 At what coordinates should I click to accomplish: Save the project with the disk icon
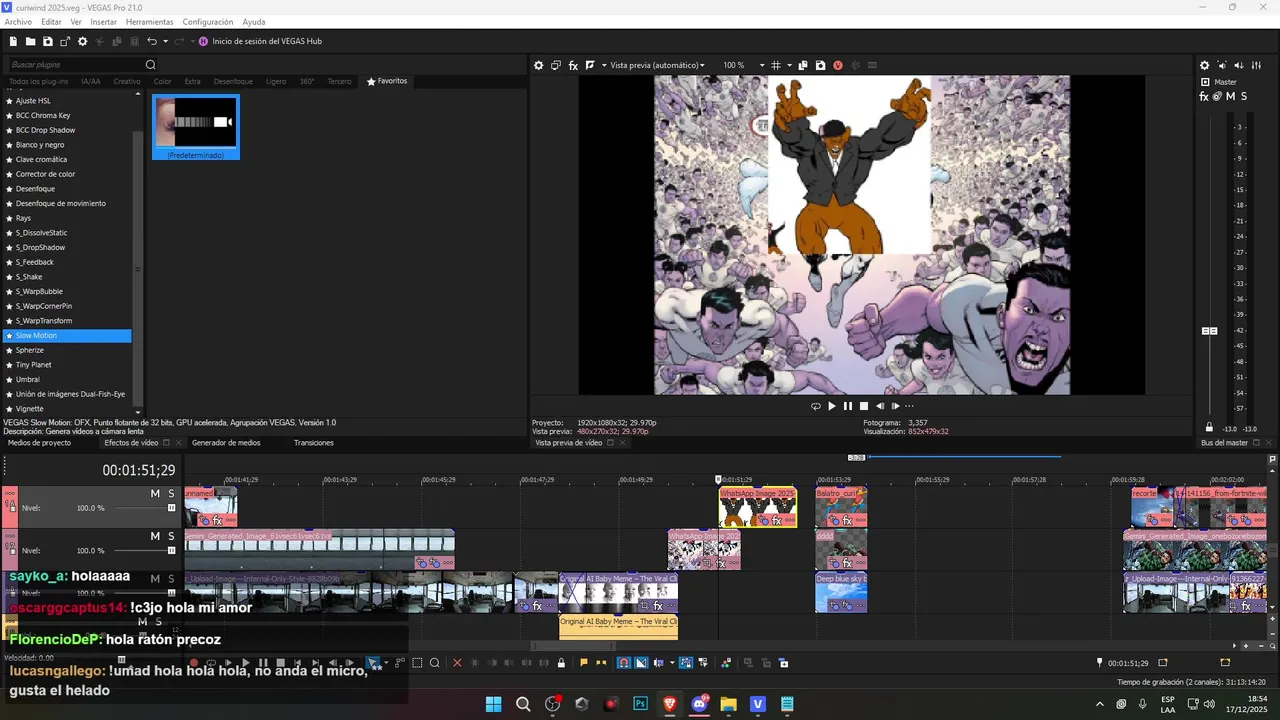coord(48,41)
